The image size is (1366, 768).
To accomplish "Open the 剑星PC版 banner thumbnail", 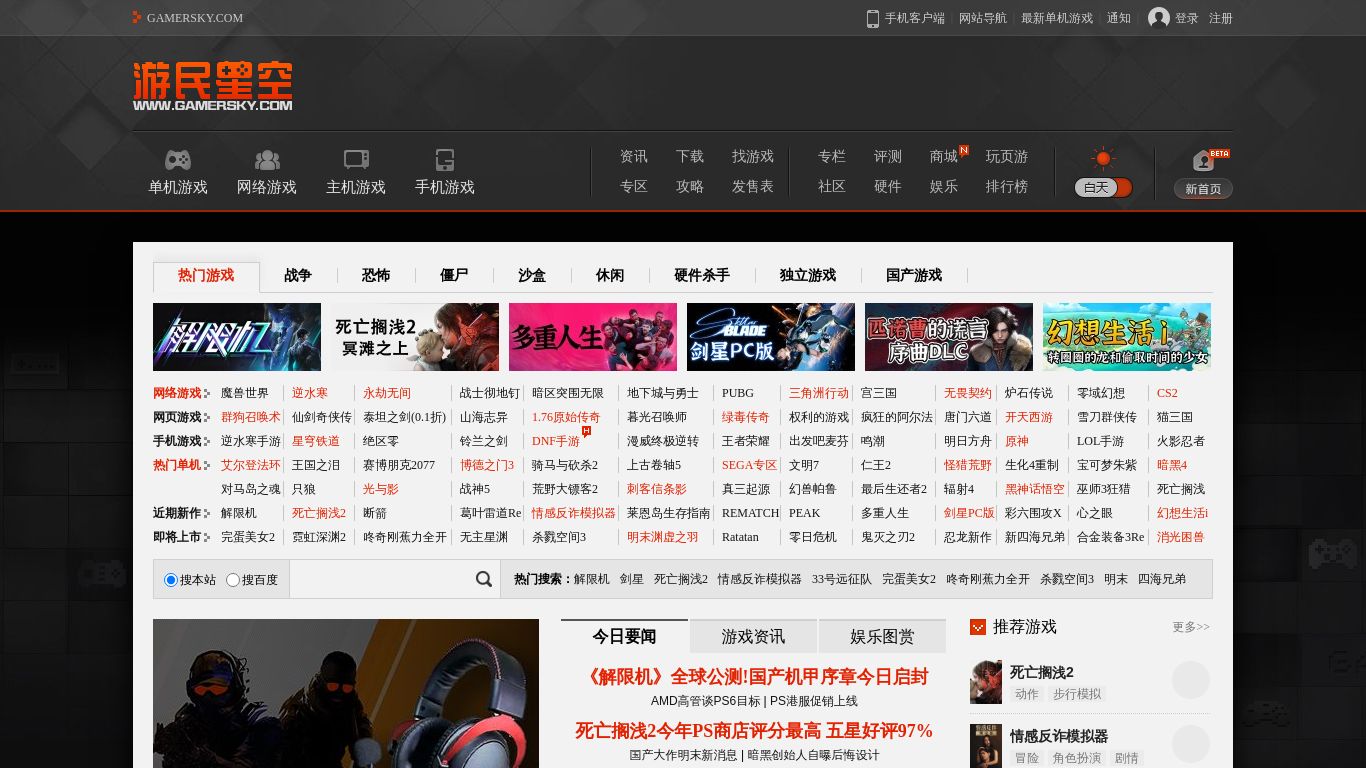I will [771, 337].
